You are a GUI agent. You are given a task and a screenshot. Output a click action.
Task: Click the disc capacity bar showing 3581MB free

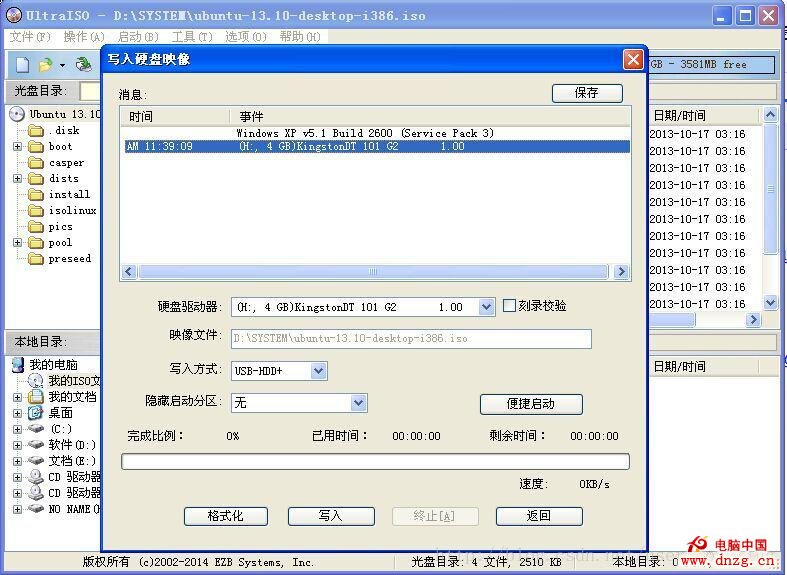pyautogui.click(x=712, y=65)
